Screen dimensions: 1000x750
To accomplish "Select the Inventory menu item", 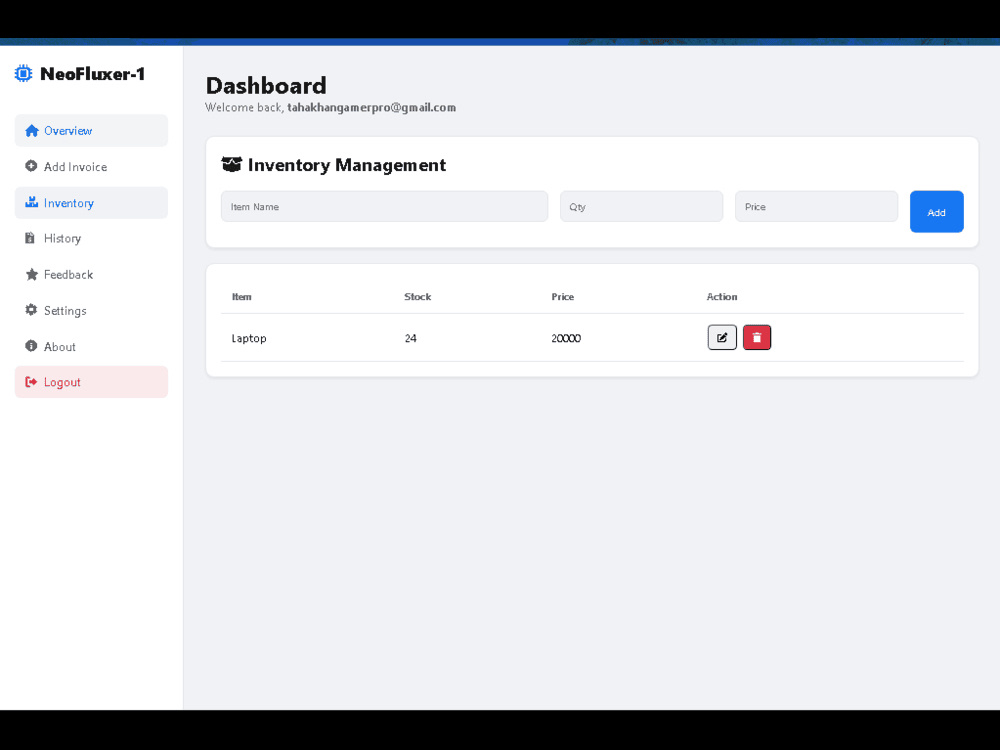I will click(91, 203).
